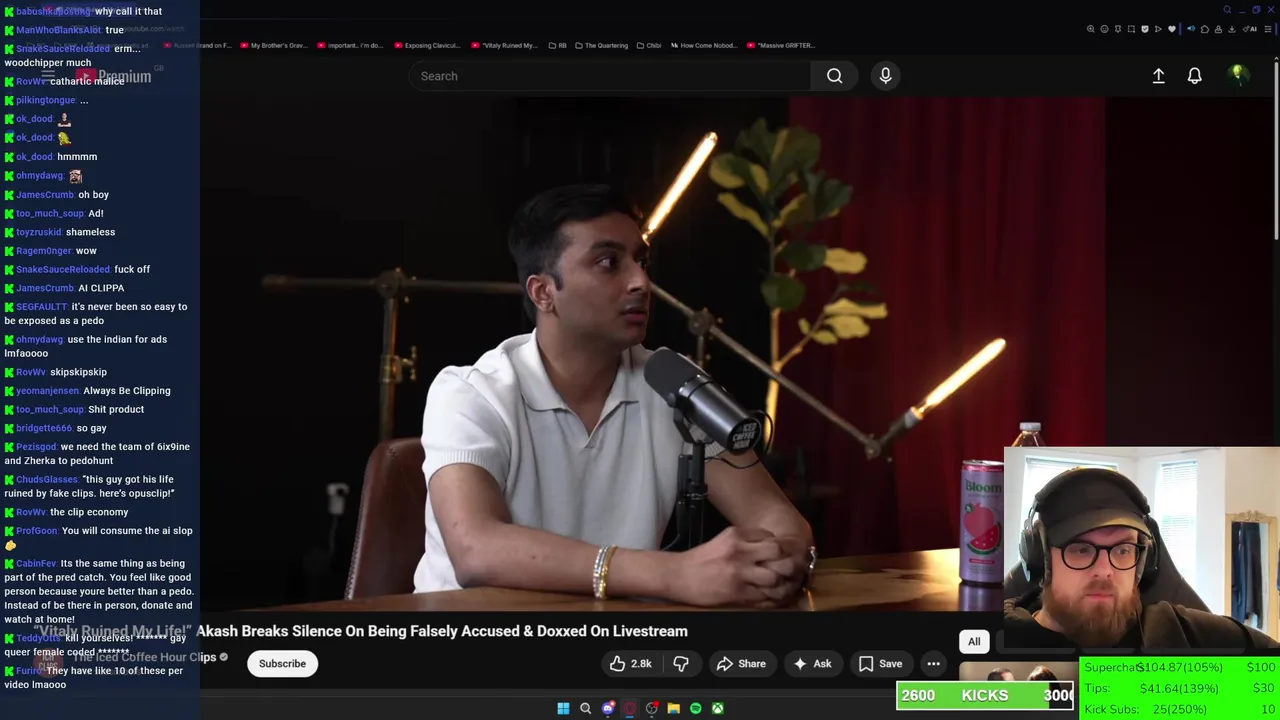Click the blue speaker tab audio icon
This screenshot has height=720, width=1280.
click(1191, 29)
